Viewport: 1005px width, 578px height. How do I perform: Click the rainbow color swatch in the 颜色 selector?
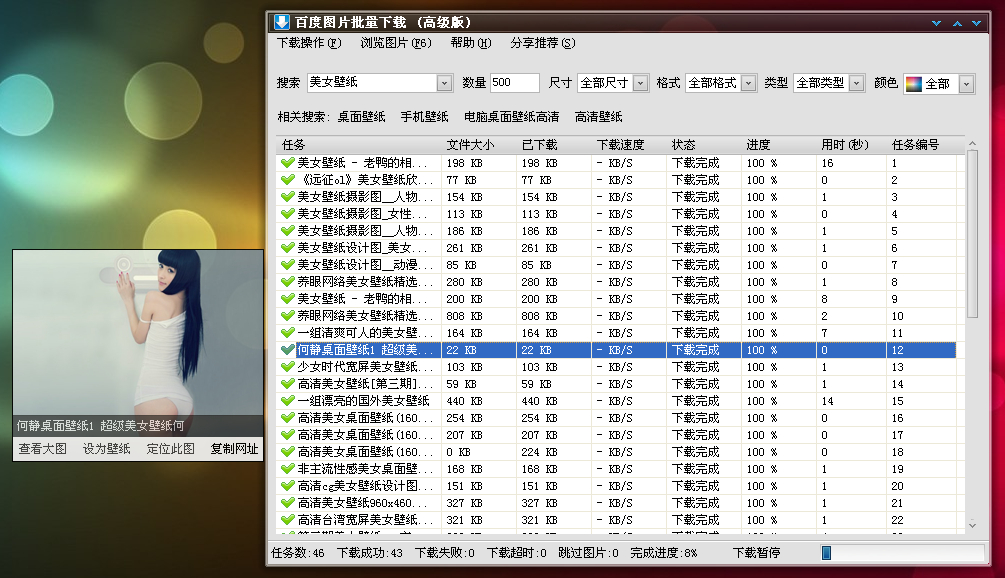(913, 82)
